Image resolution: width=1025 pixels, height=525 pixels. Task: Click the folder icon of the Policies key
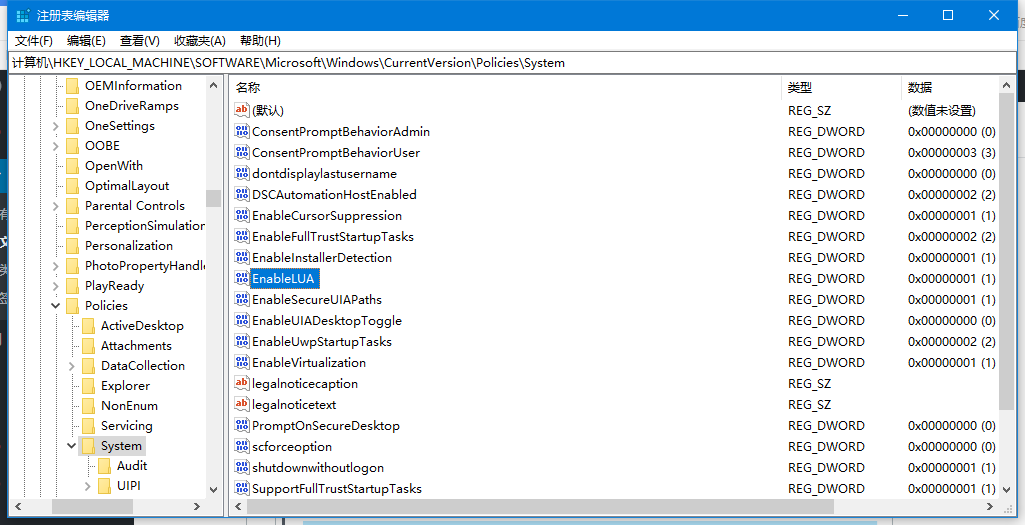tap(73, 305)
